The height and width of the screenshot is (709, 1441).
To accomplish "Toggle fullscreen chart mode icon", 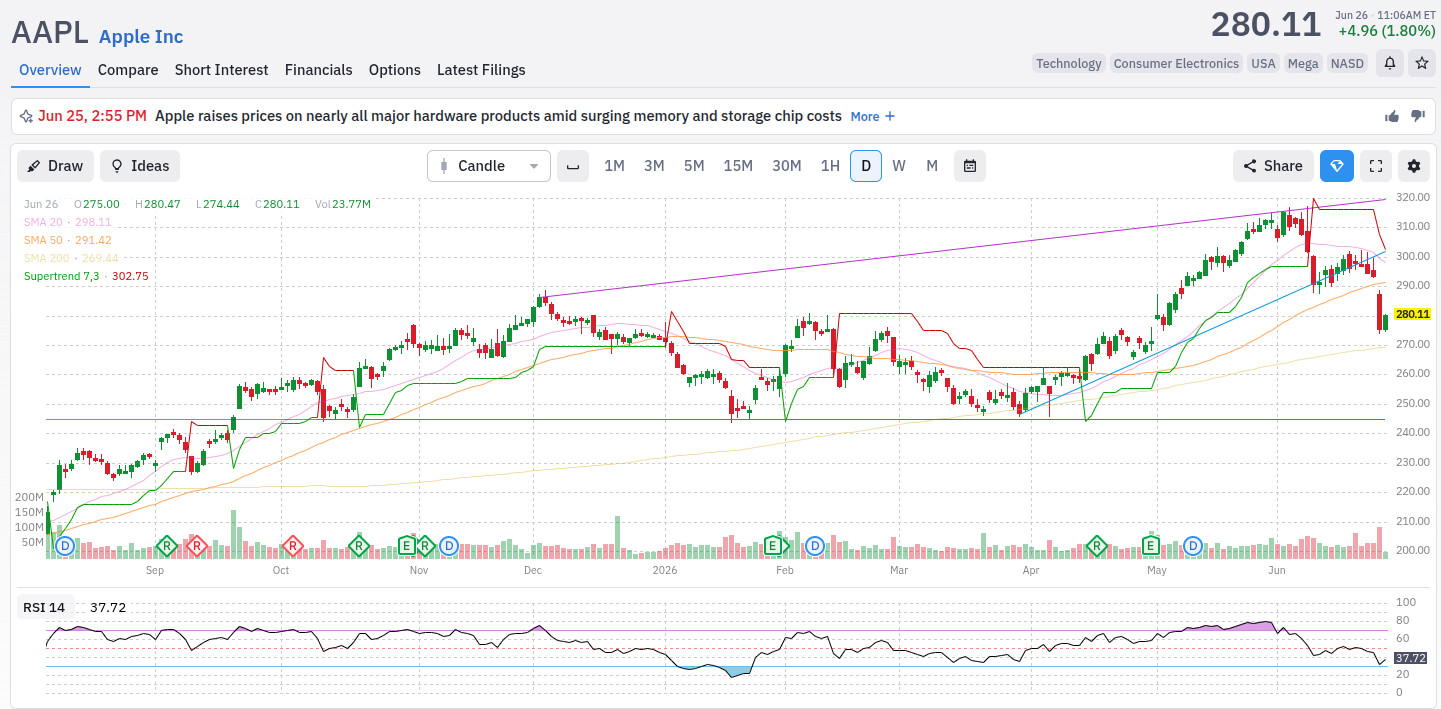I will pyautogui.click(x=1376, y=166).
